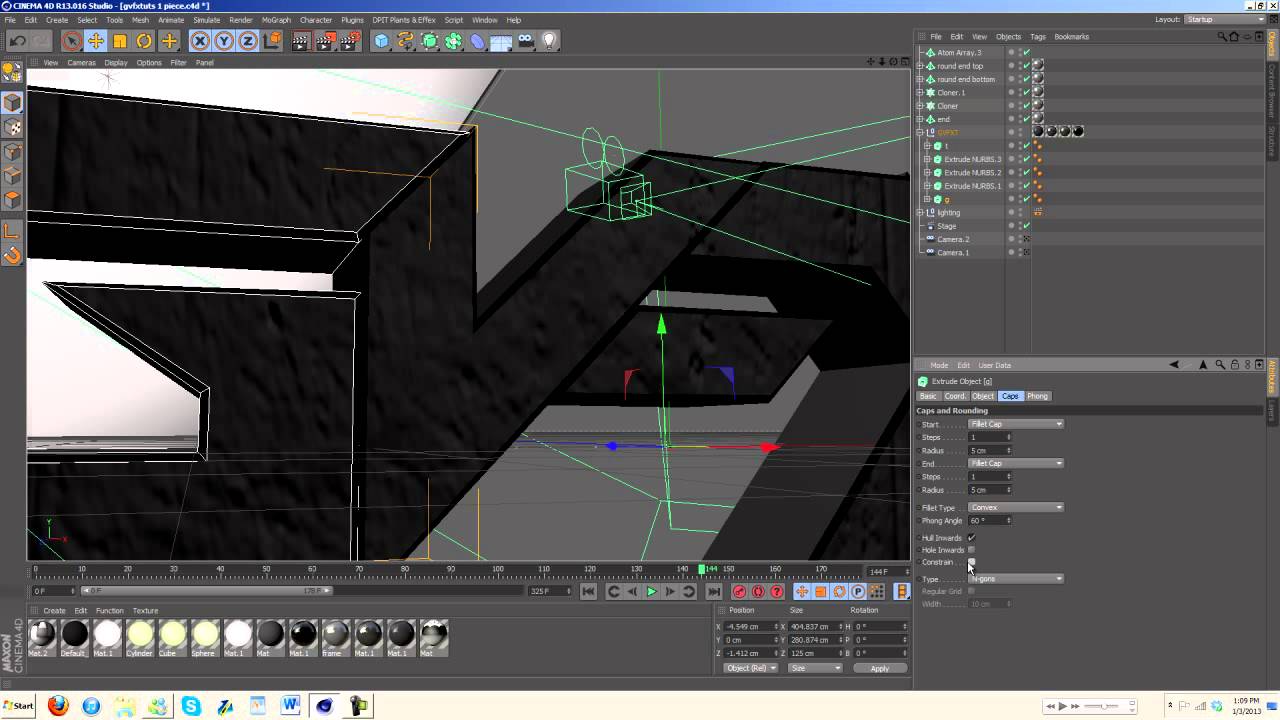Open Edit Render Settings icon
The height and width of the screenshot is (720, 1280).
click(x=350, y=41)
